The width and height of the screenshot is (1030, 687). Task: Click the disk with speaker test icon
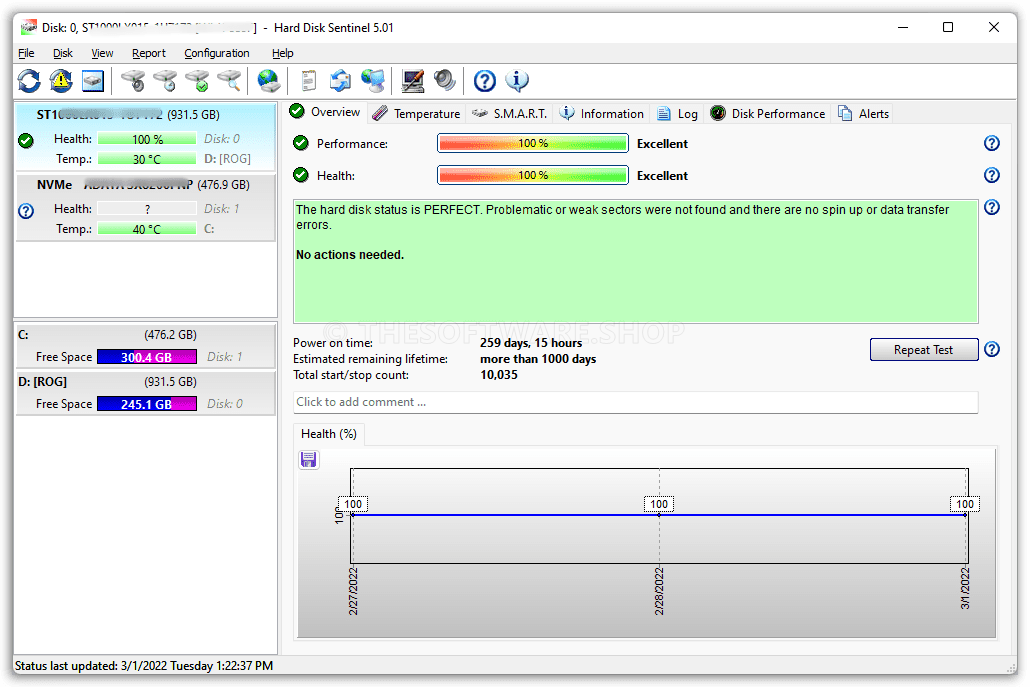click(x=133, y=81)
